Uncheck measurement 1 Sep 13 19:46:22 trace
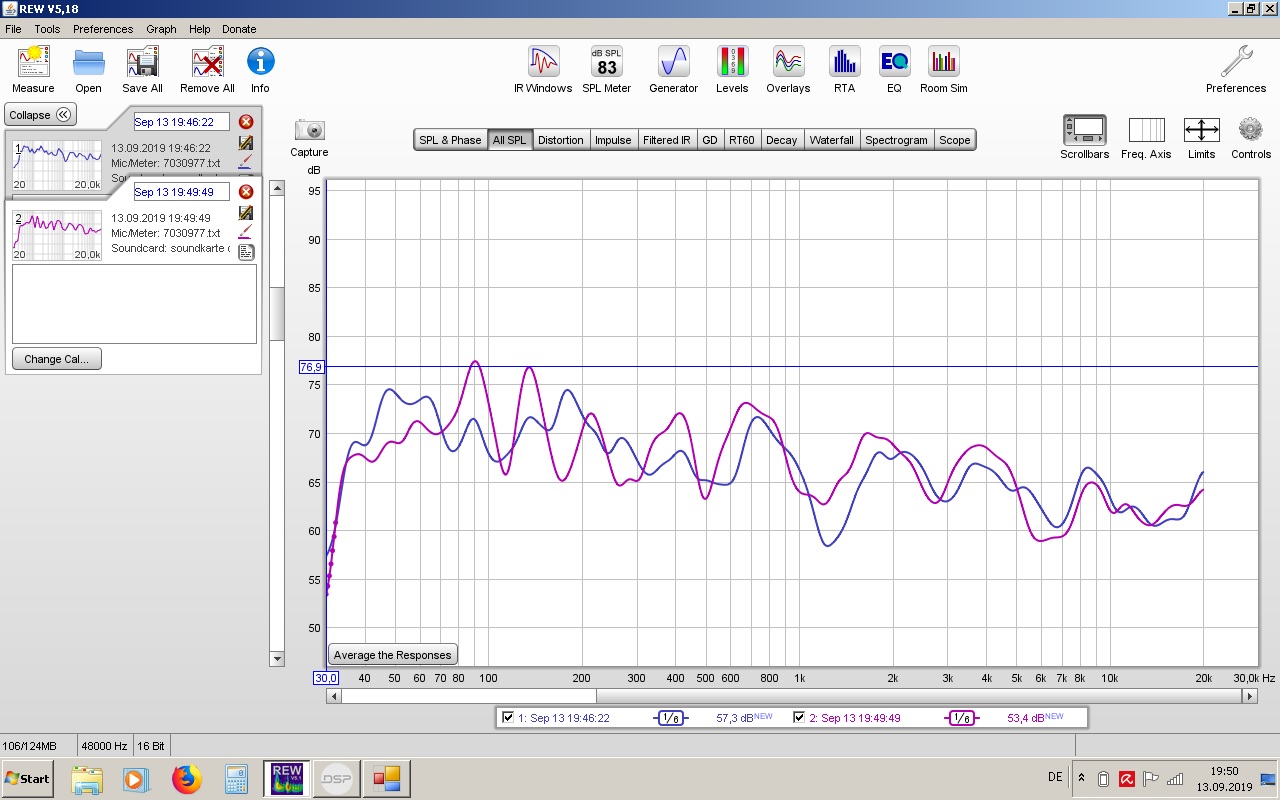This screenshot has height=800, width=1280. [509, 717]
